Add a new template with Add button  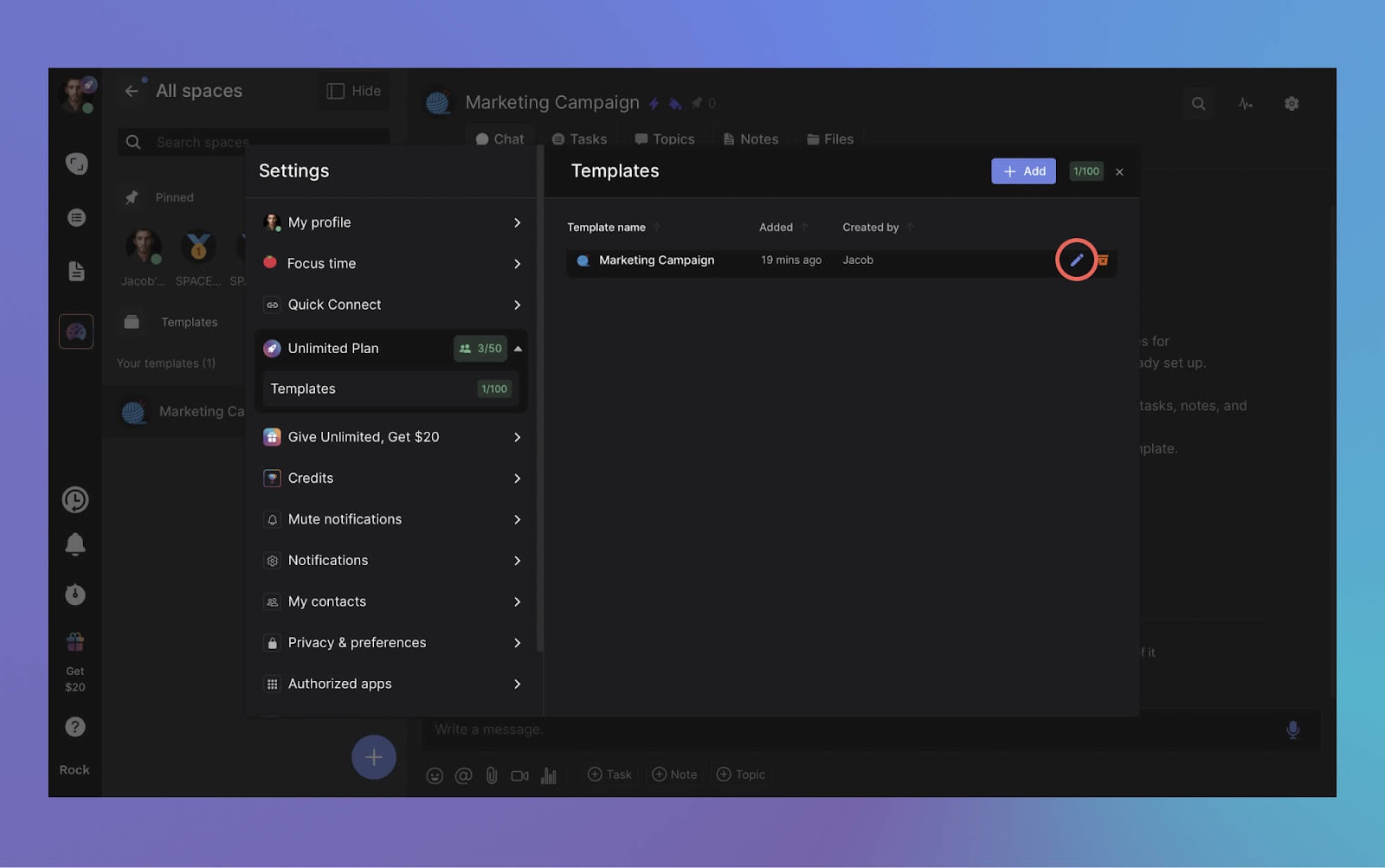1023,170
